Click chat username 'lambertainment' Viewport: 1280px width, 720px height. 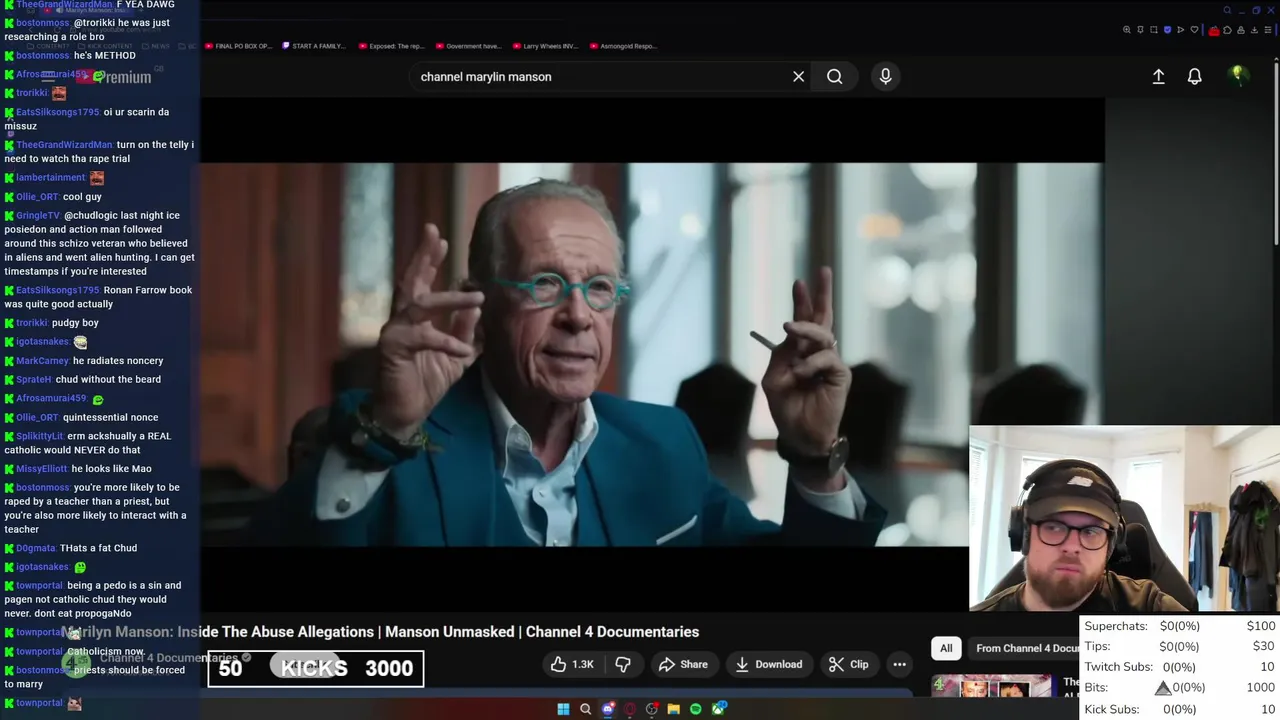pos(50,178)
